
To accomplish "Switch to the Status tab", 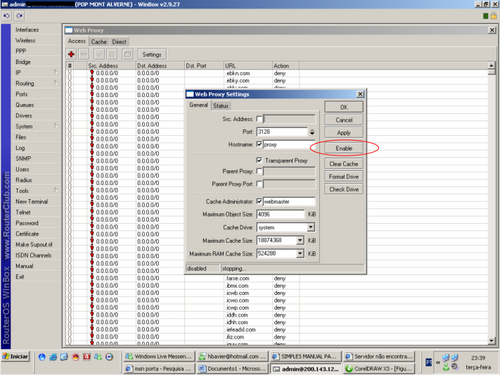I will pos(221,106).
